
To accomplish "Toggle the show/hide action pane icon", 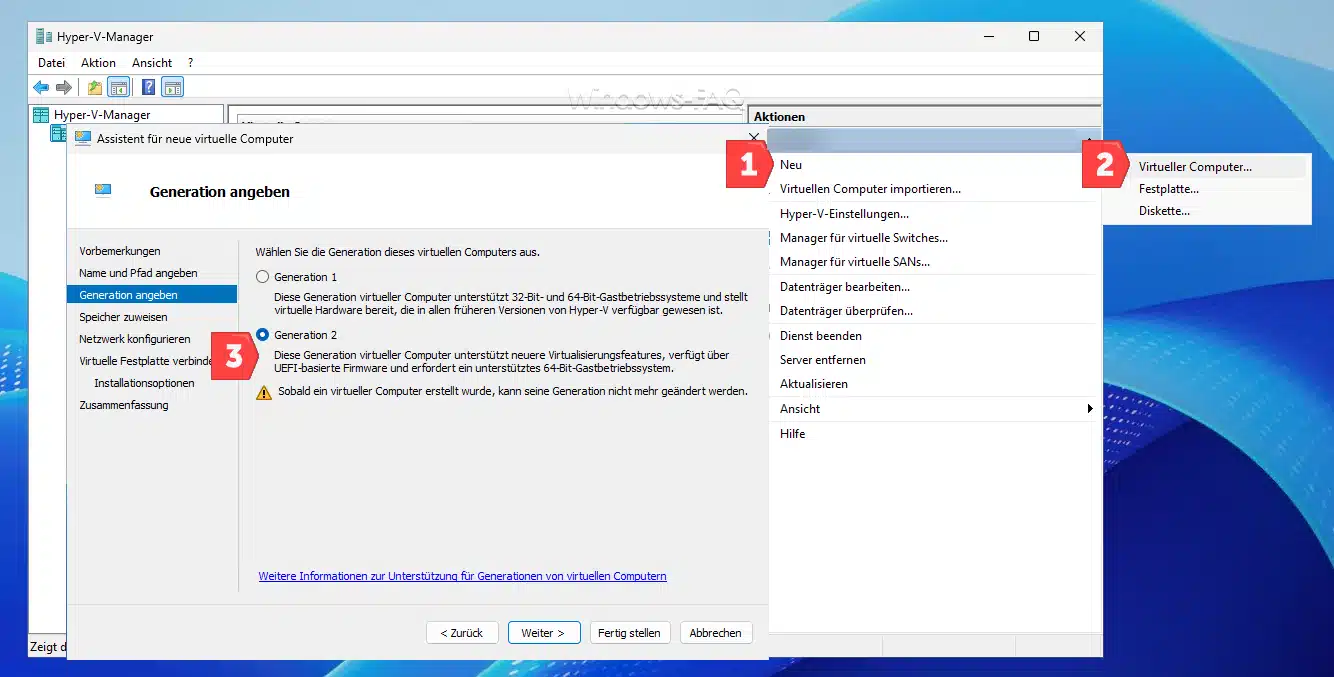I will point(172,88).
